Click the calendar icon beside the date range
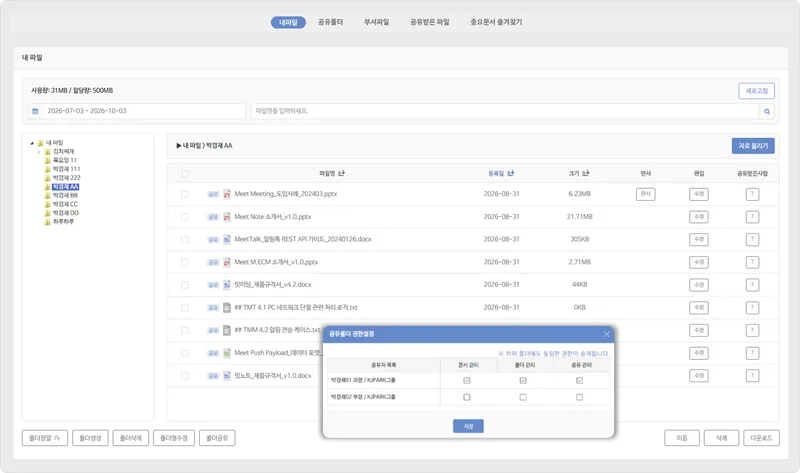Viewport: 800px width, 473px height. coord(35,111)
